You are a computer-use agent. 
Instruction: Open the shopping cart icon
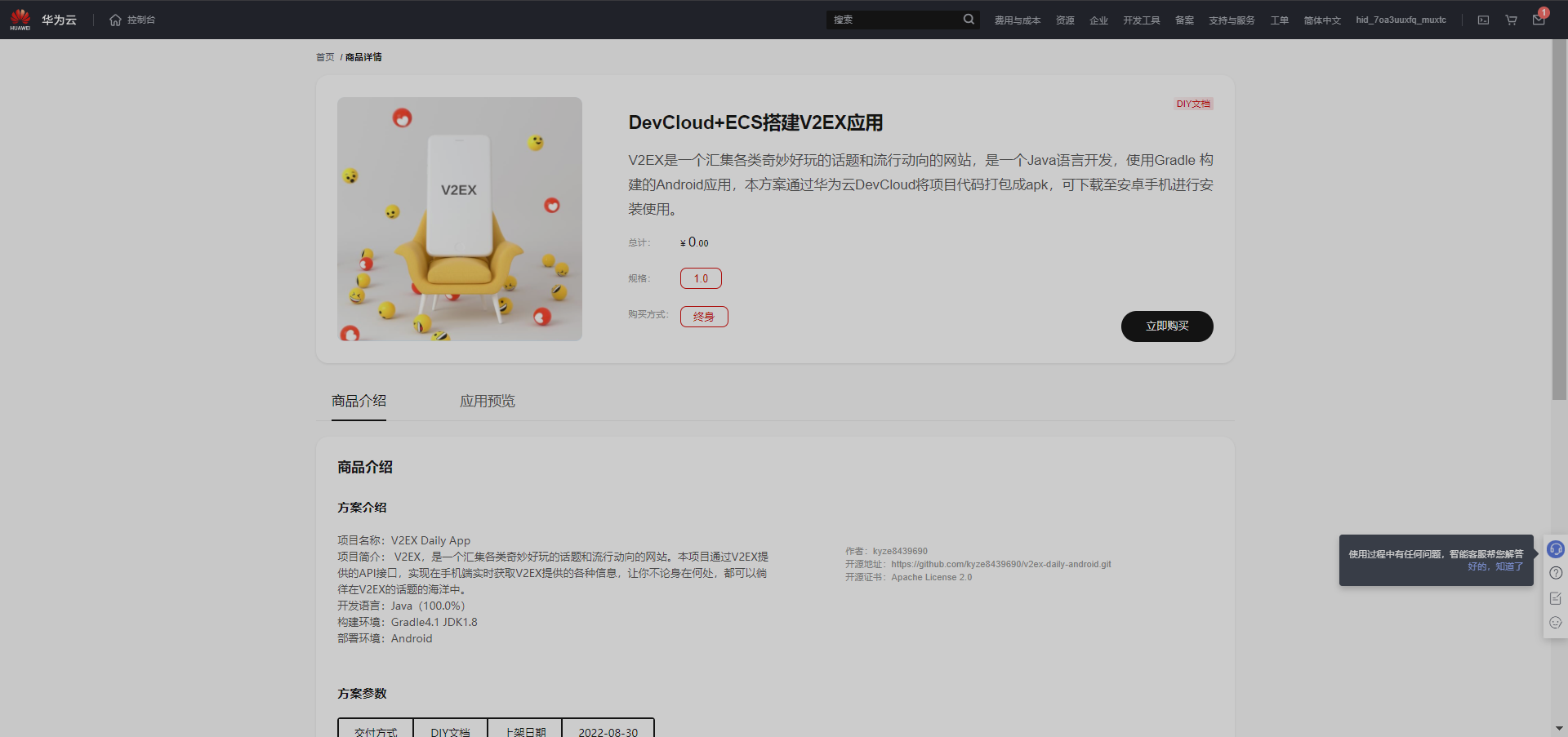coord(1511,20)
